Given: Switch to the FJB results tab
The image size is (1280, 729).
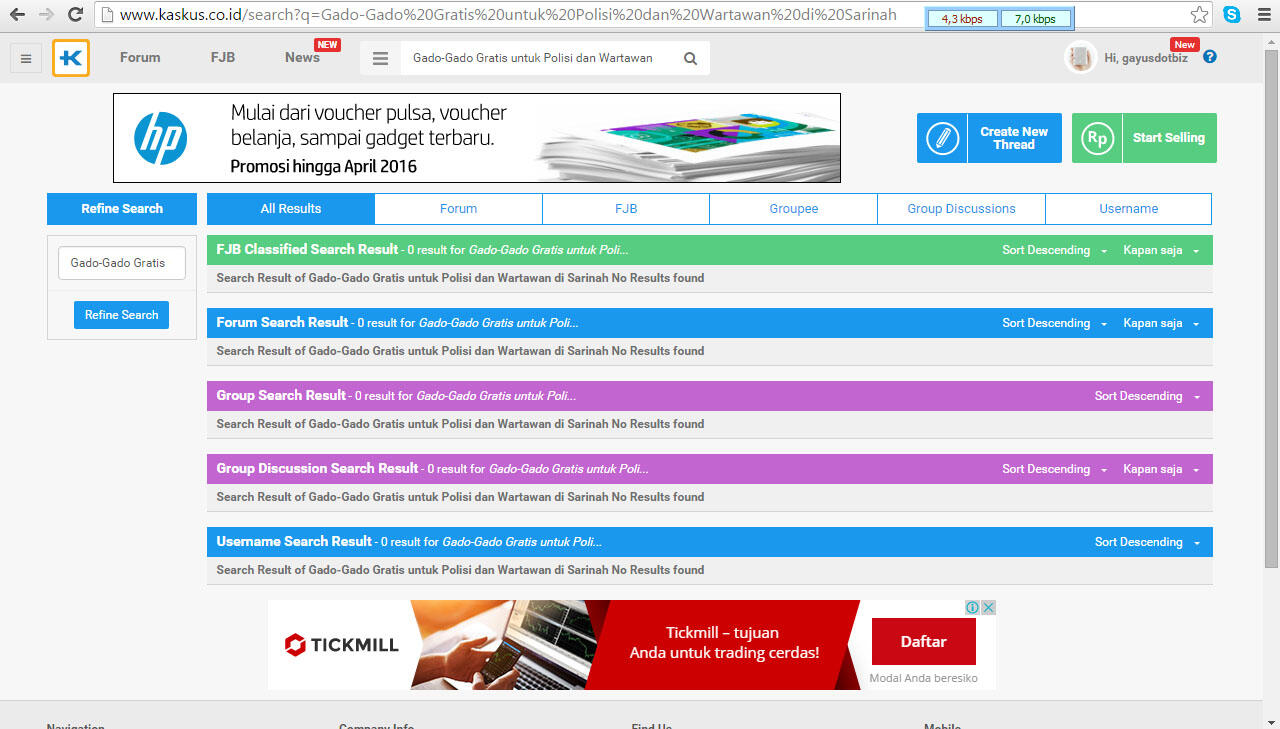Looking at the screenshot, I should pos(626,209).
